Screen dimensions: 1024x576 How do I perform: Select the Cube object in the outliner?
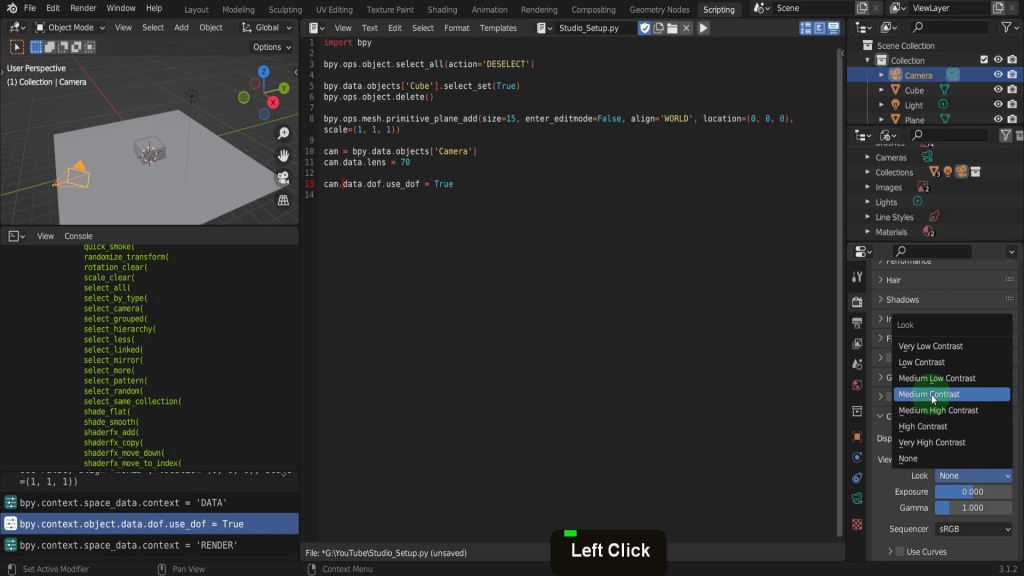[x=914, y=90]
